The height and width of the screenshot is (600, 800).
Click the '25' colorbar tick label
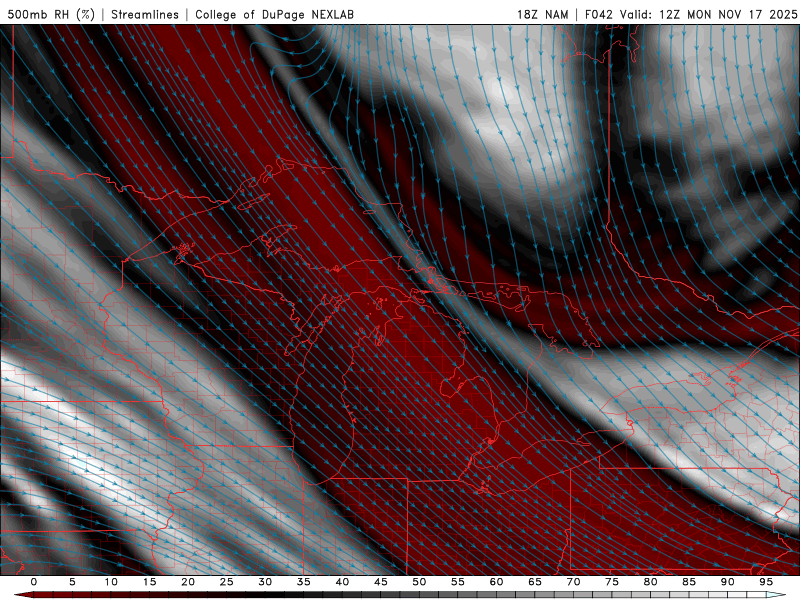(227, 582)
